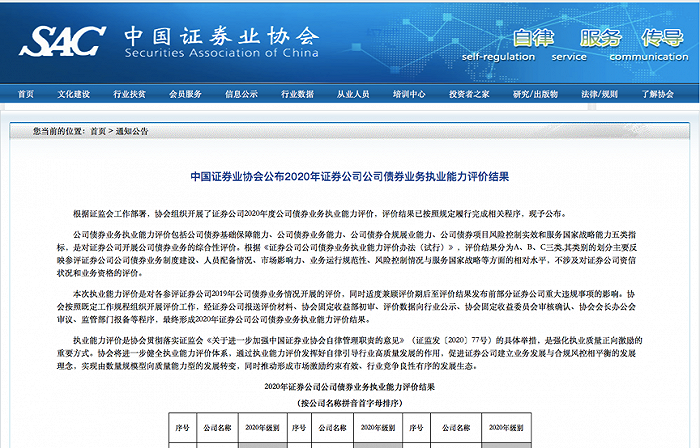Go to 行业数据 in the navigation bar

click(297, 94)
